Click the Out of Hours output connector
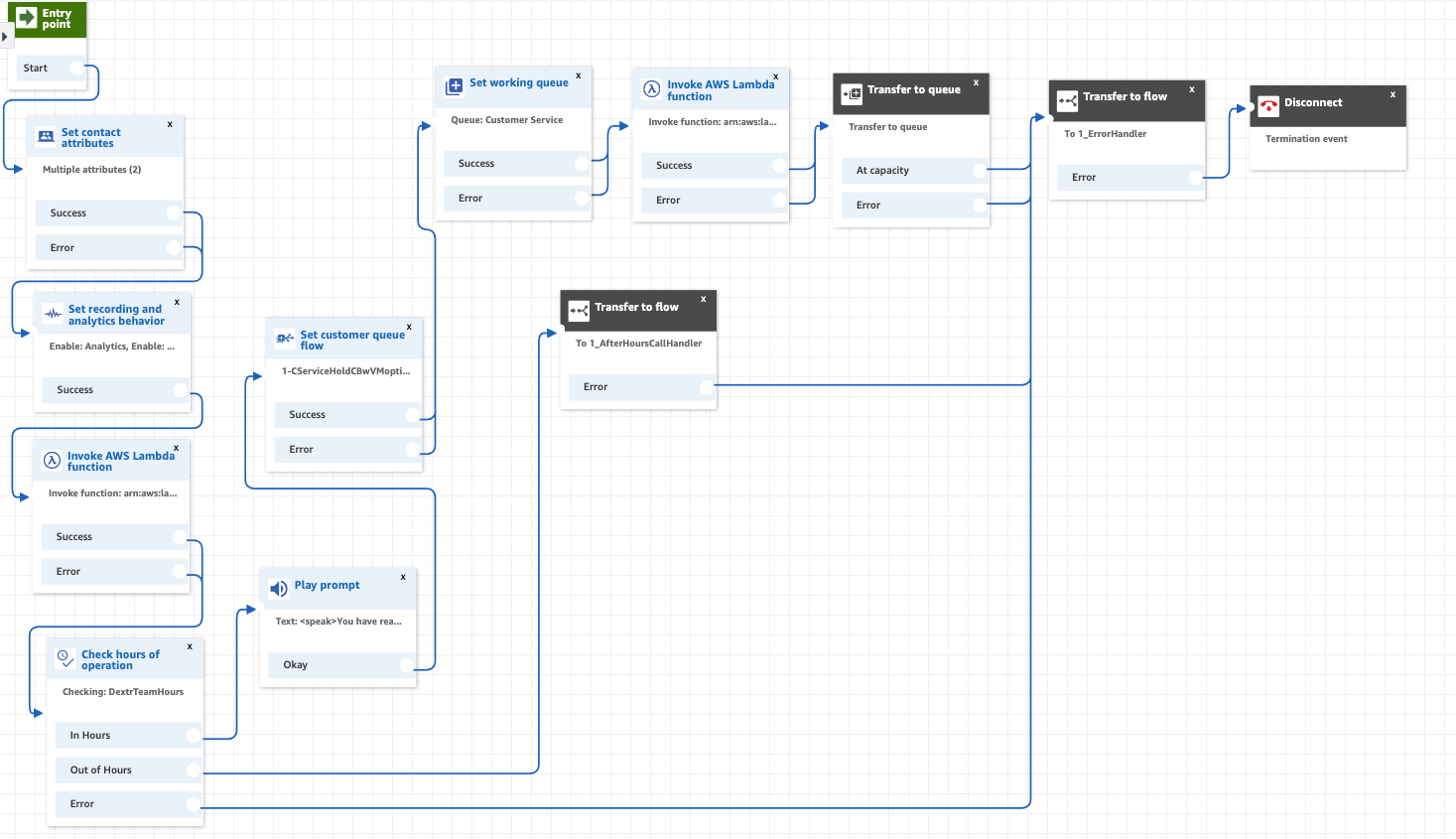This screenshot has width=1456, height=839. tap(194, 770)
